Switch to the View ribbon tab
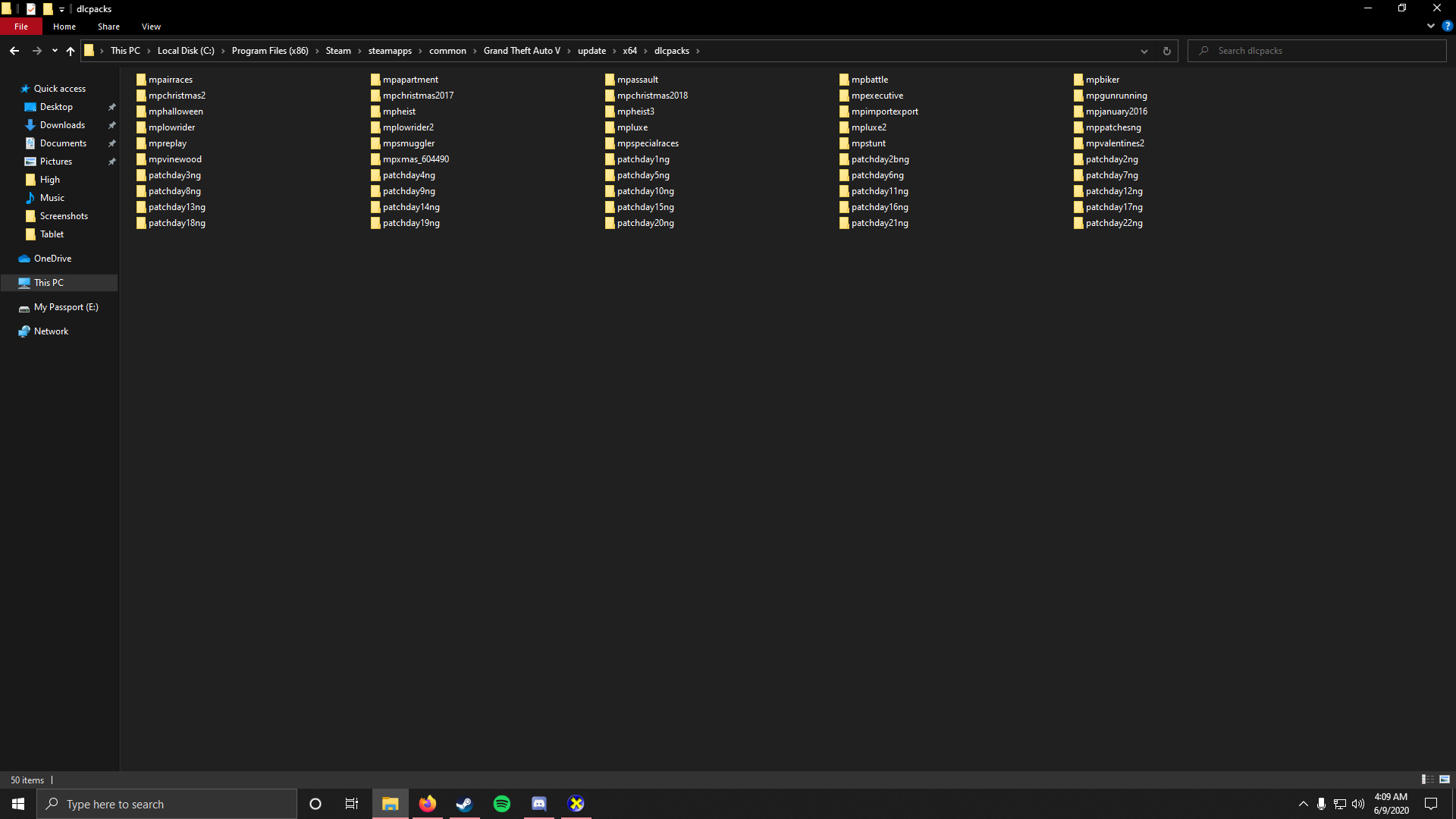 click(151, 27)
